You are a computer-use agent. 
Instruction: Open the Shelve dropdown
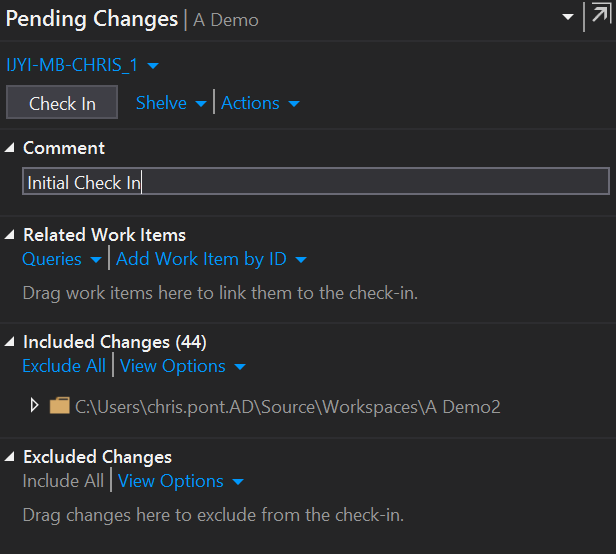coord(171,103)
